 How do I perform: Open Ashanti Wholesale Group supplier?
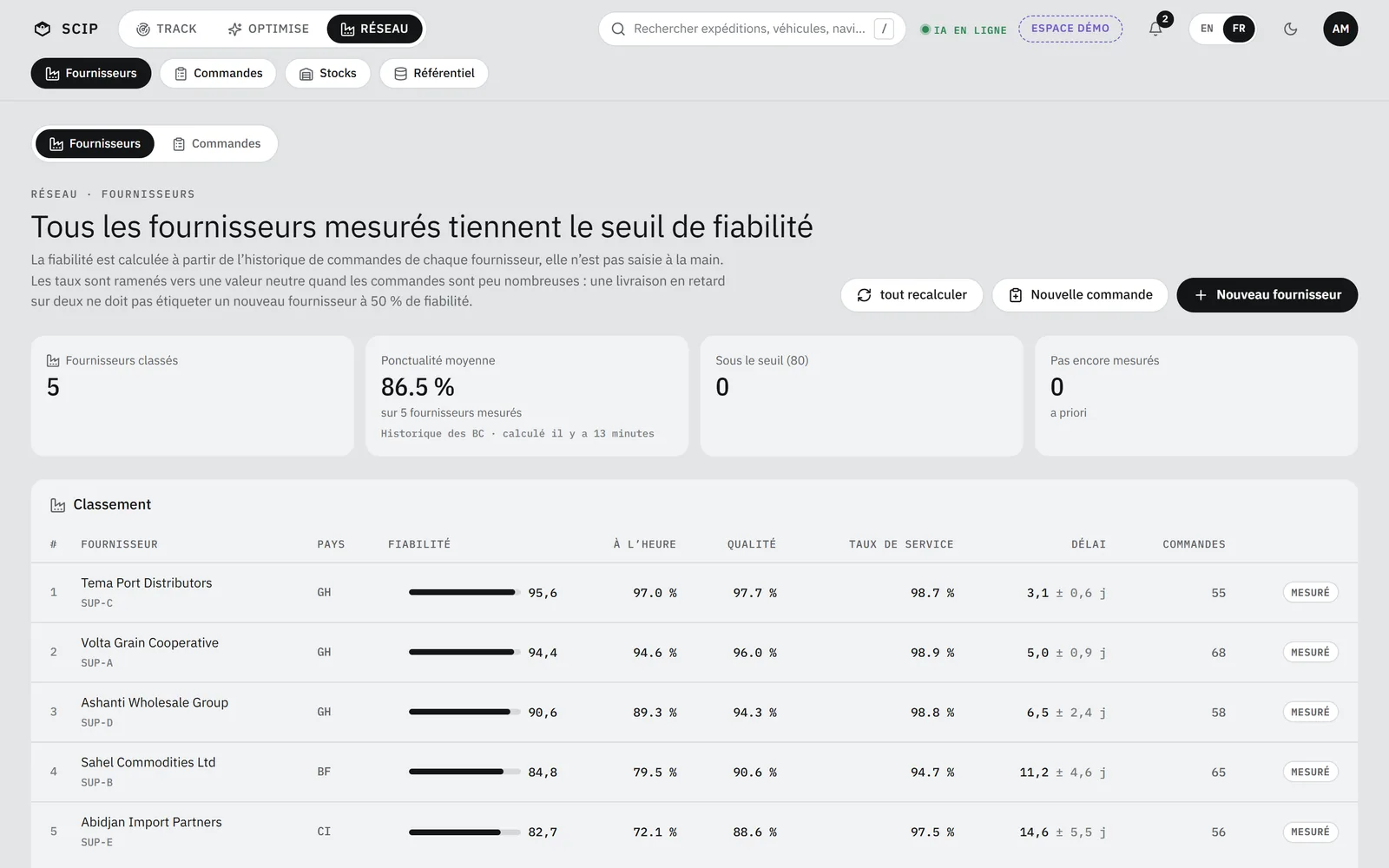155,702
